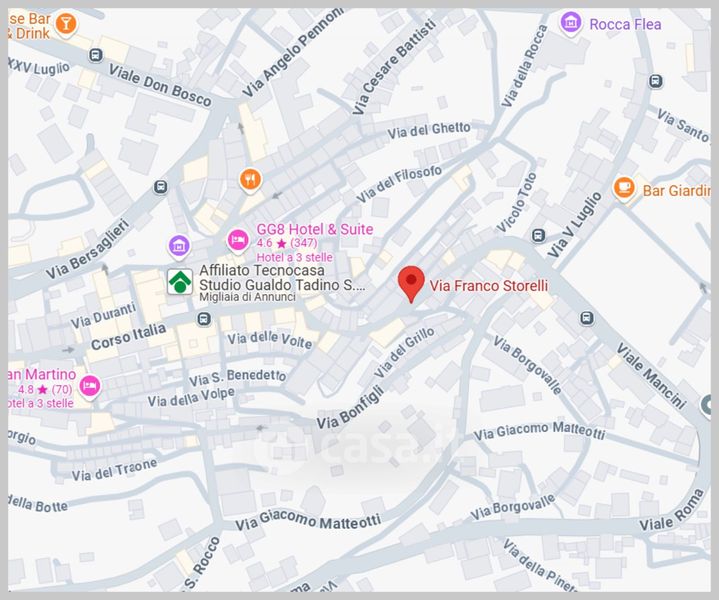Select the bus stop icon on Viale Don Bosco
The height and width of the screenshot is (600, 719).
pyautogui.click(x=95, y=56)
